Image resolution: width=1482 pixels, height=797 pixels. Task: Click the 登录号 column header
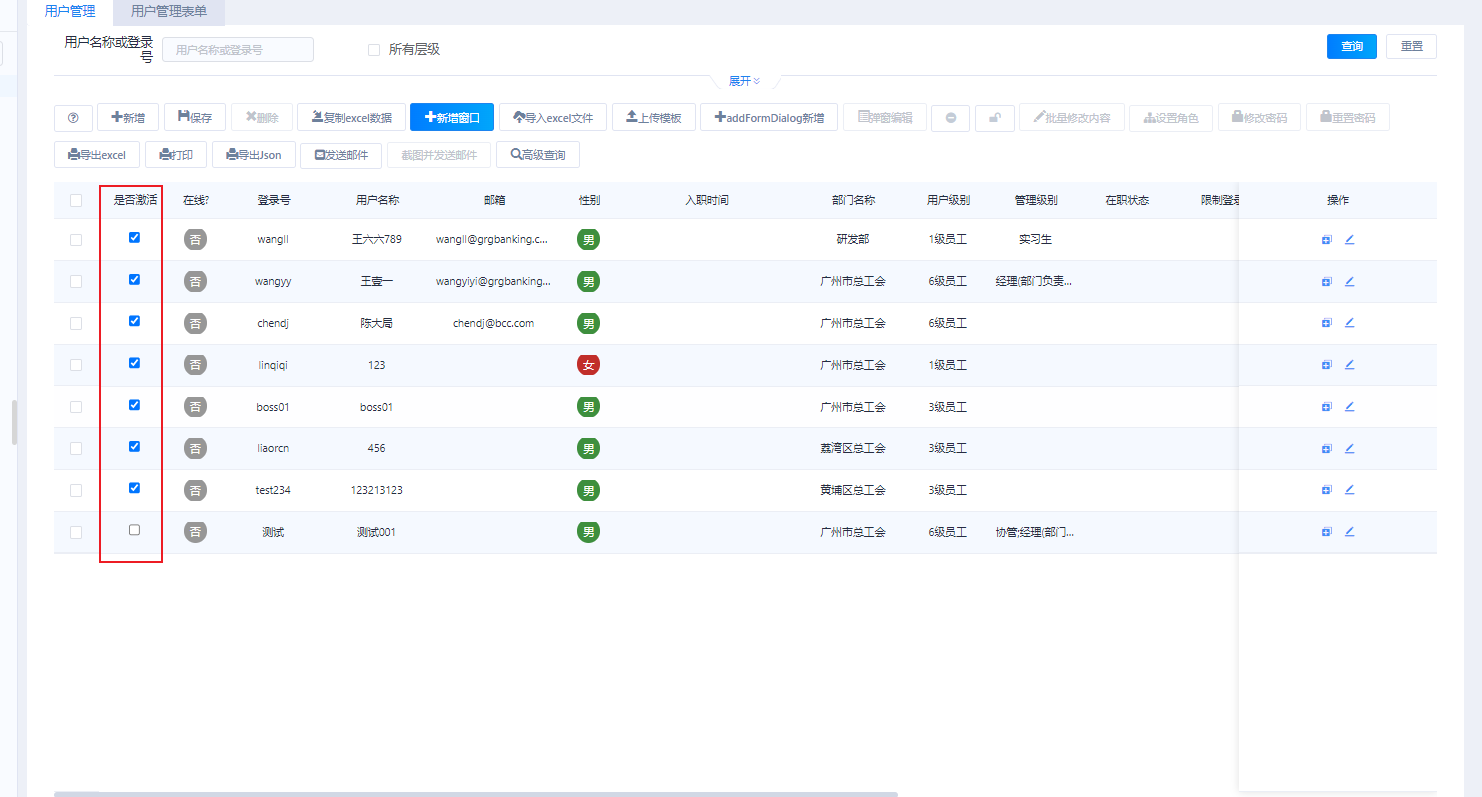(x=274, y=200)
